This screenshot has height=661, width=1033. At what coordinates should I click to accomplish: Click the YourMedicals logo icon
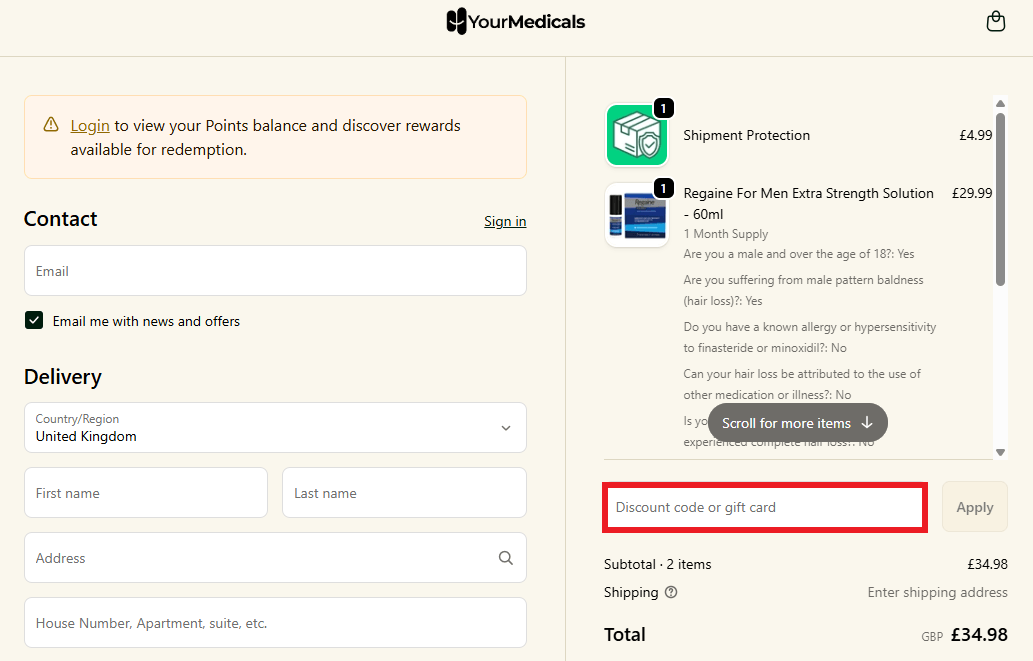point(457,20)
